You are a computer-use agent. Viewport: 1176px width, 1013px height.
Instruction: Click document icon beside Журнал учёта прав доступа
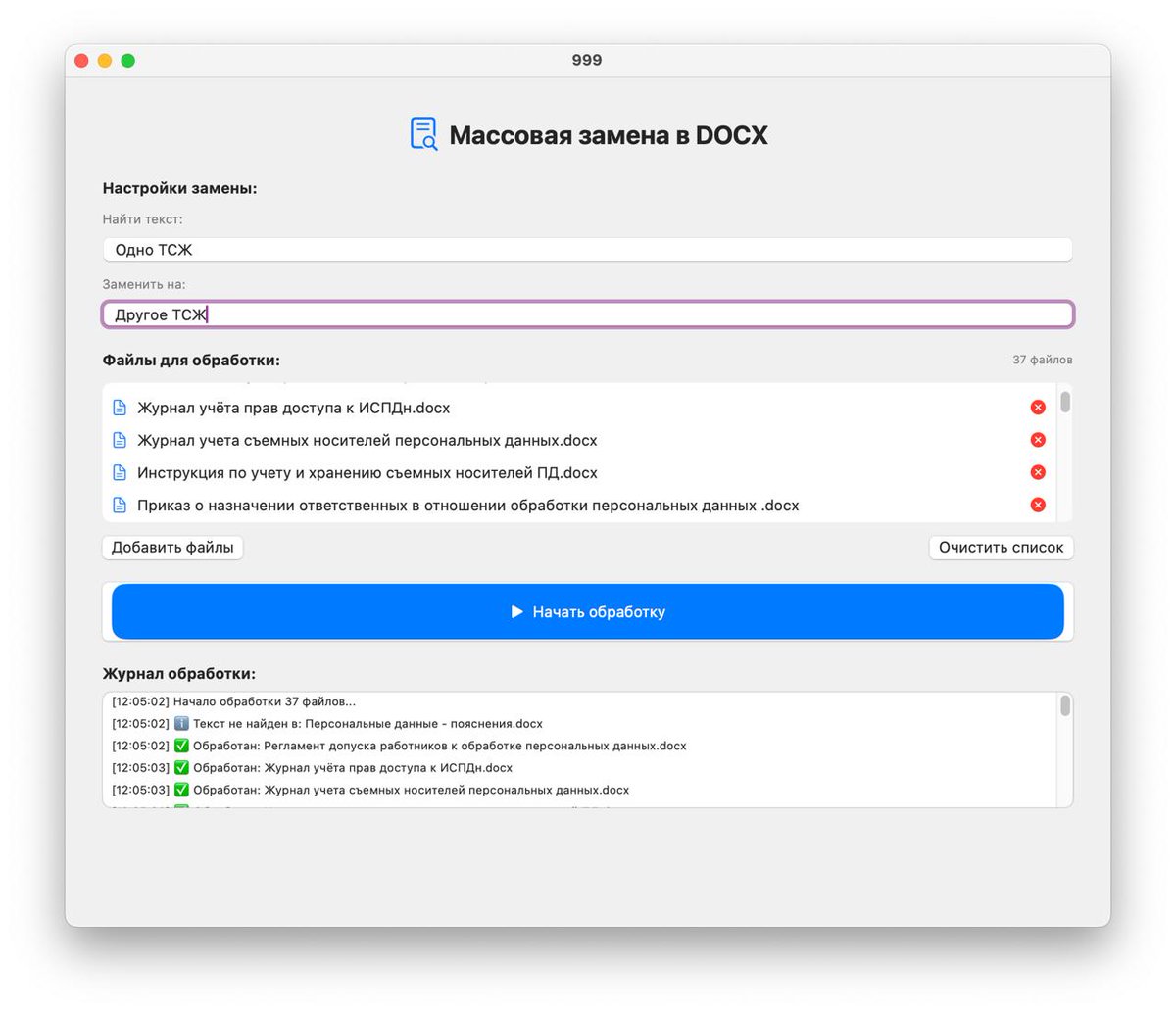[x=120, y=408]
